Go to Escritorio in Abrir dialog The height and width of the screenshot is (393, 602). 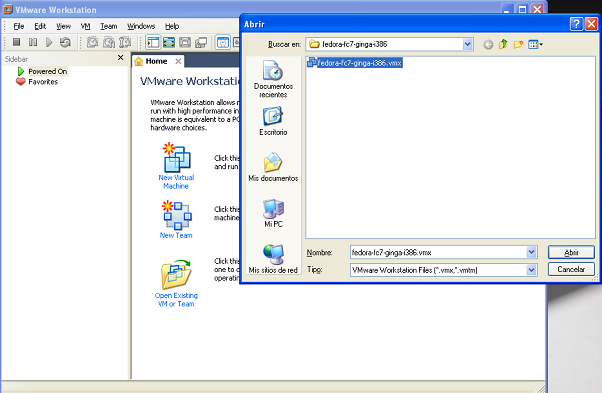[273, 121]
